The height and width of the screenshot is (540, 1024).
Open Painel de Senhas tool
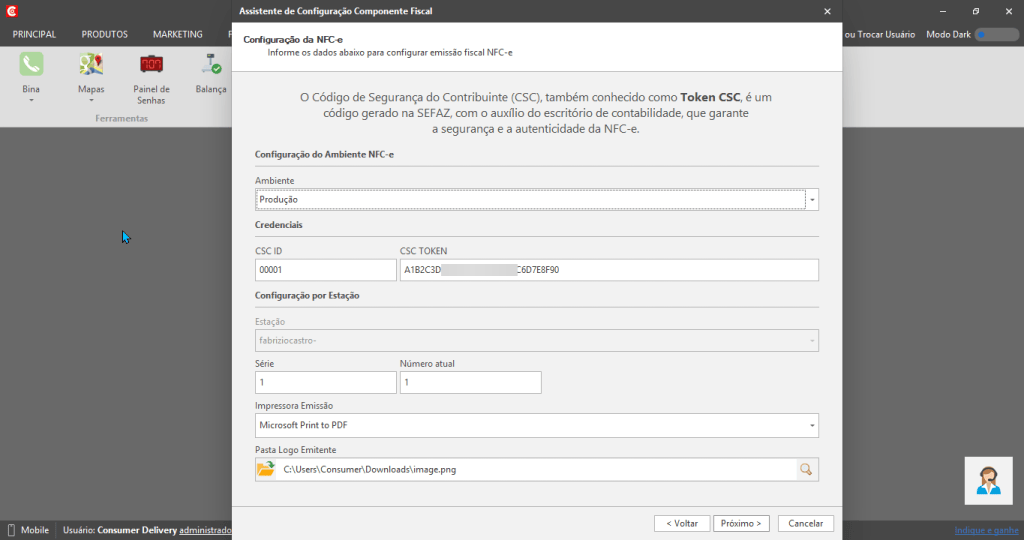152,64
